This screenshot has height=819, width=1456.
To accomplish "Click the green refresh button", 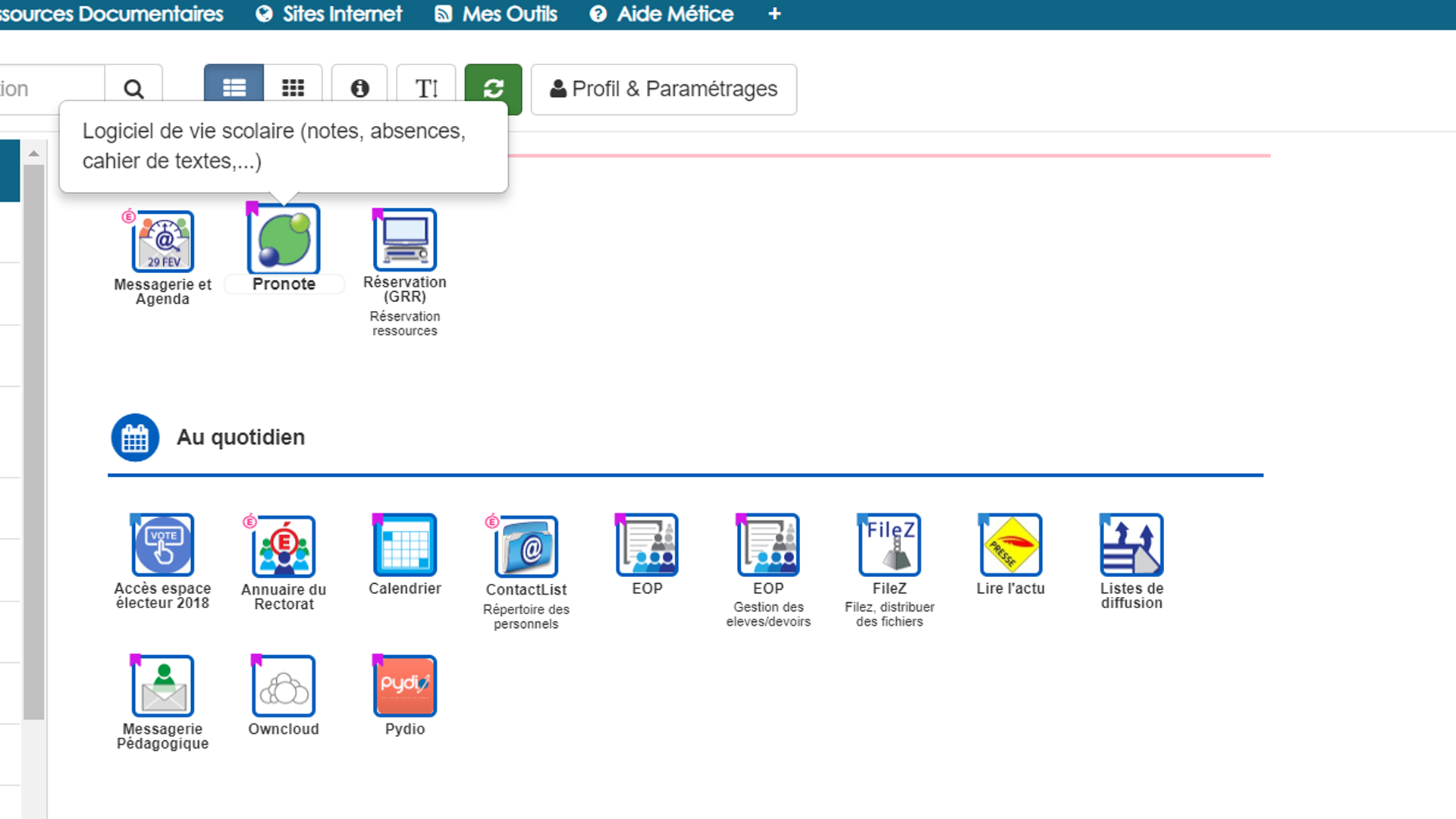I will point(493,89).
